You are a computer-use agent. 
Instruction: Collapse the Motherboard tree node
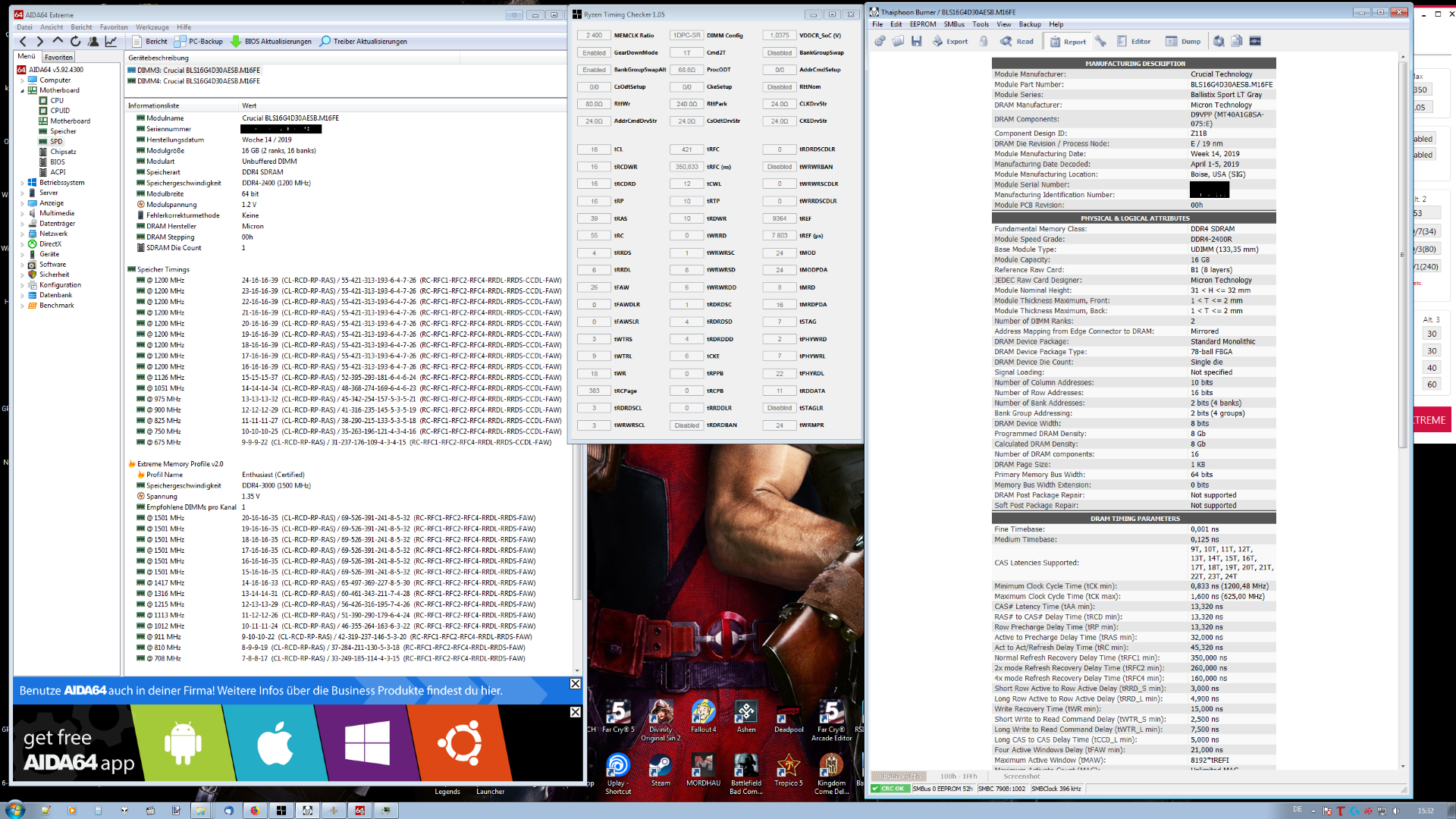[x=22, y=90]
